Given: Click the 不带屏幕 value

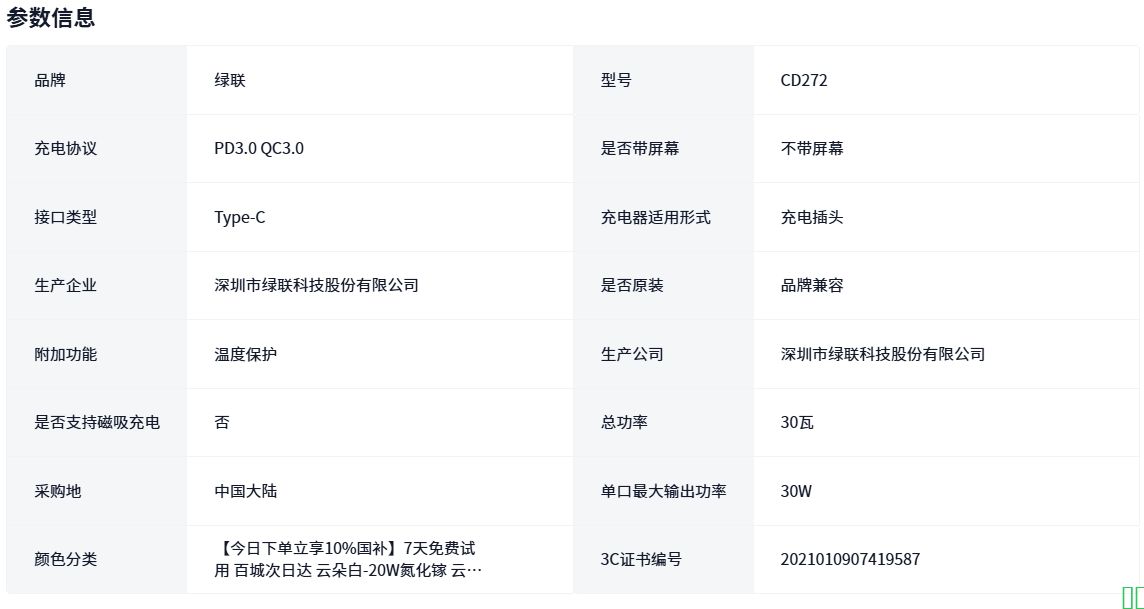Looking at the screenshot, I should pyautogui.click(x=812, y=148).
